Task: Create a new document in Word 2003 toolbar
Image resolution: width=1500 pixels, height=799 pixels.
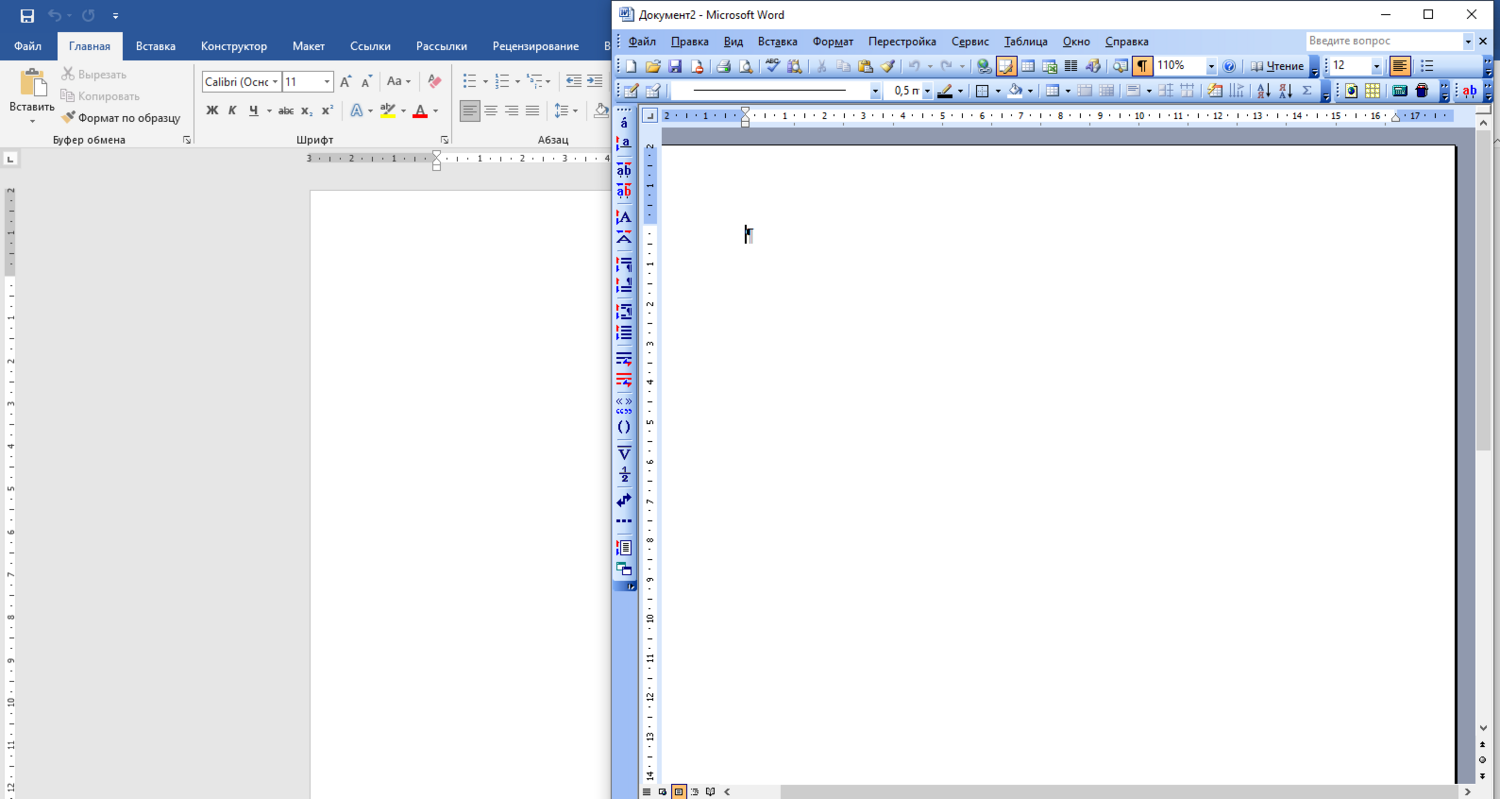Action: (x=630, y=66)
